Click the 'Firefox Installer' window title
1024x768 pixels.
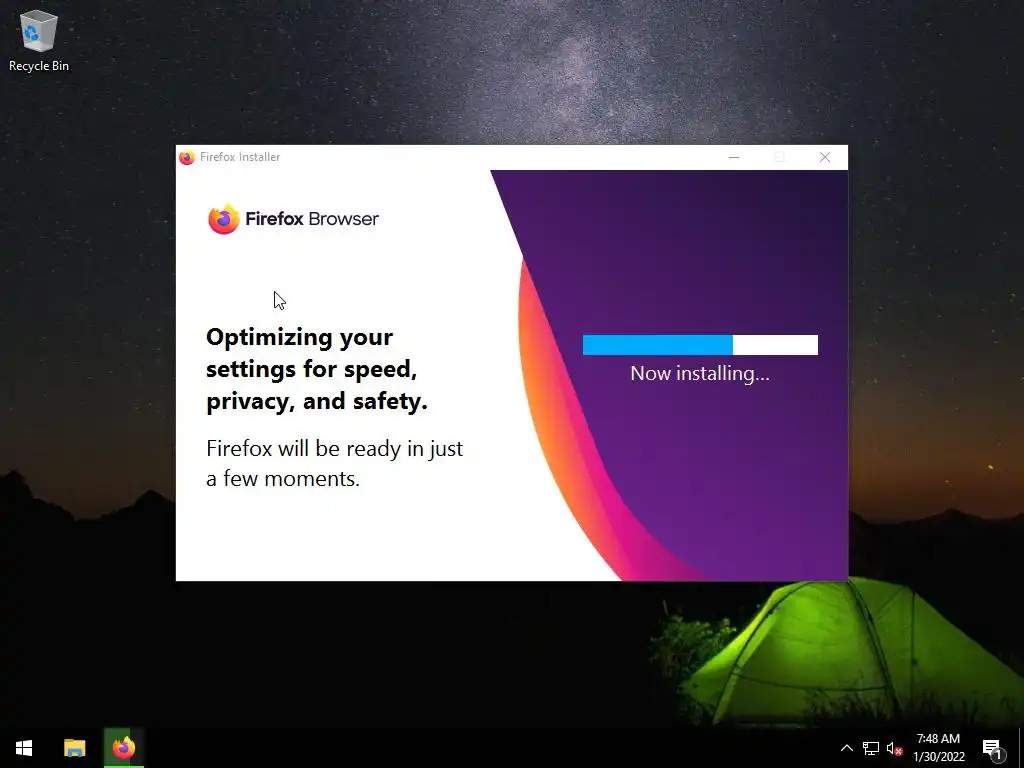pyautogui.click(x=240, y=157)
